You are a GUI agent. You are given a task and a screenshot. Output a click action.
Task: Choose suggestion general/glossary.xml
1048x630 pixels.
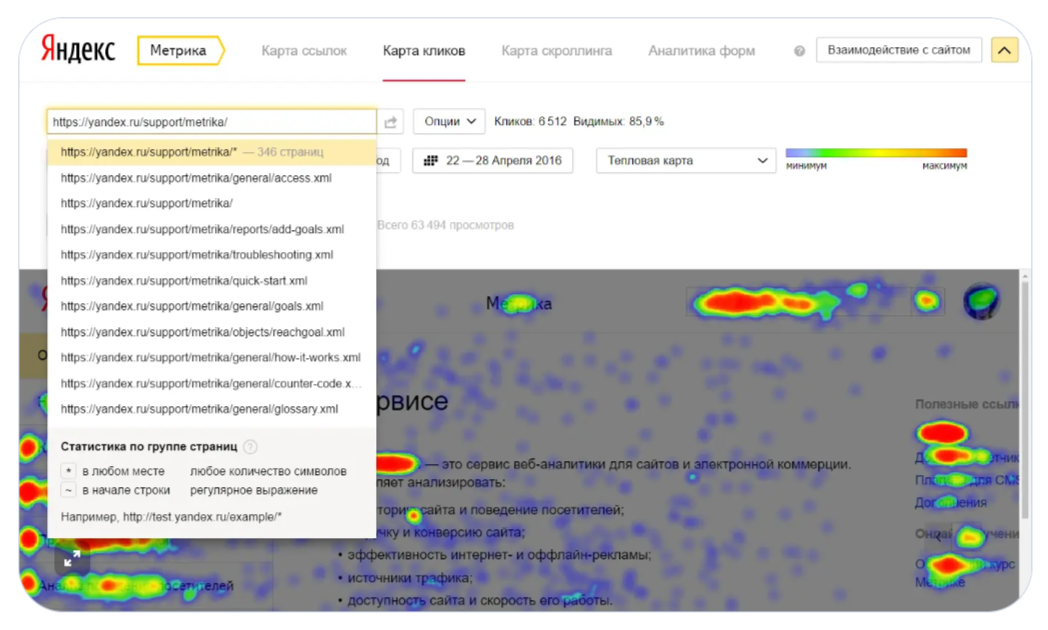click(x=211, y=409)
